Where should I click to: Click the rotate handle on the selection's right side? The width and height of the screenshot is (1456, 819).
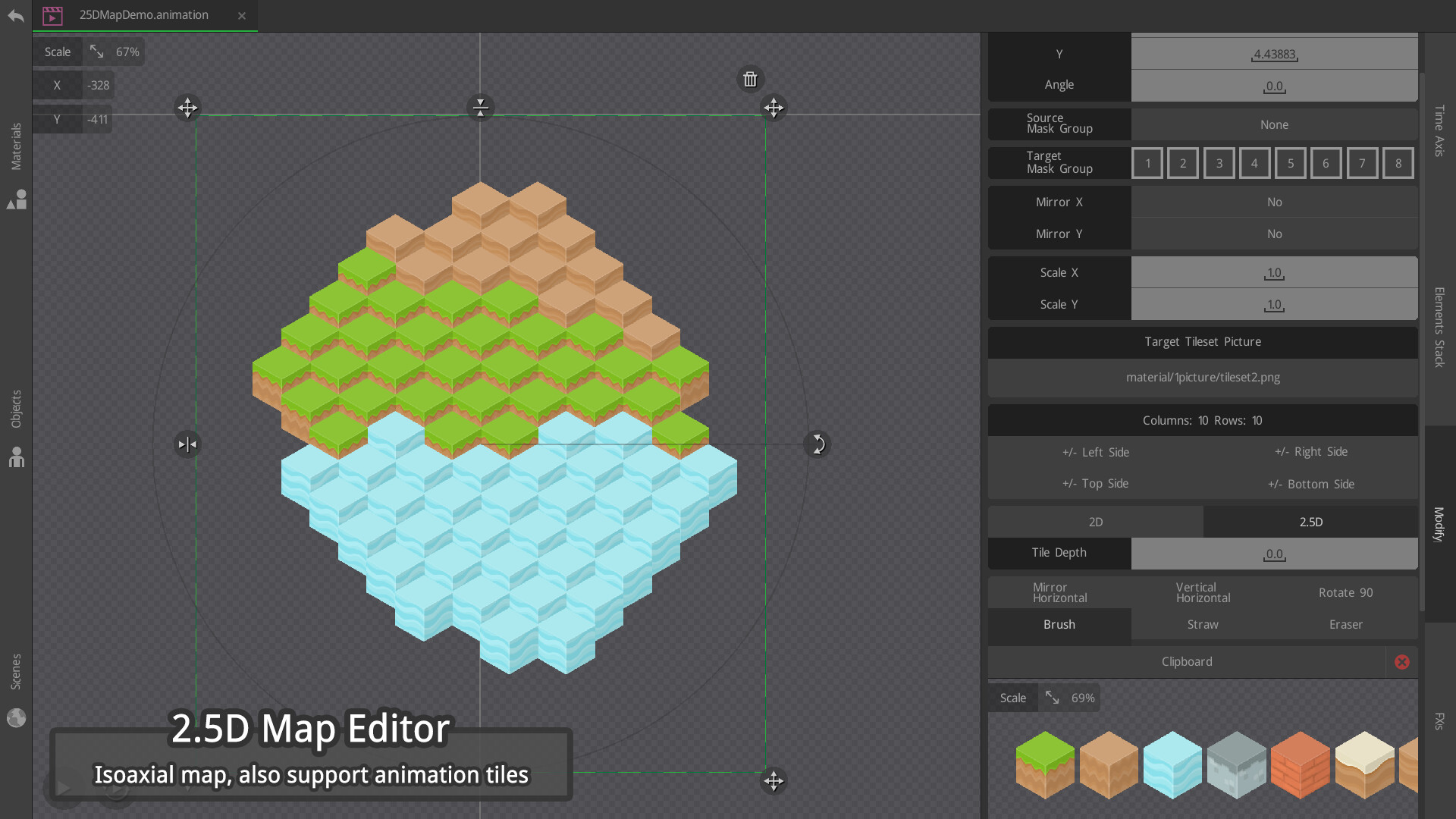817,444
